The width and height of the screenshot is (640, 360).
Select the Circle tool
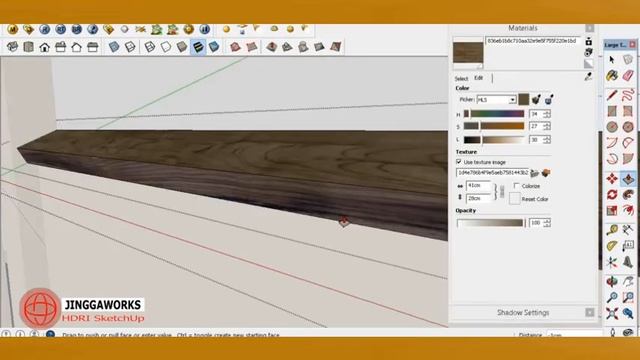click(x=611, y=127)
